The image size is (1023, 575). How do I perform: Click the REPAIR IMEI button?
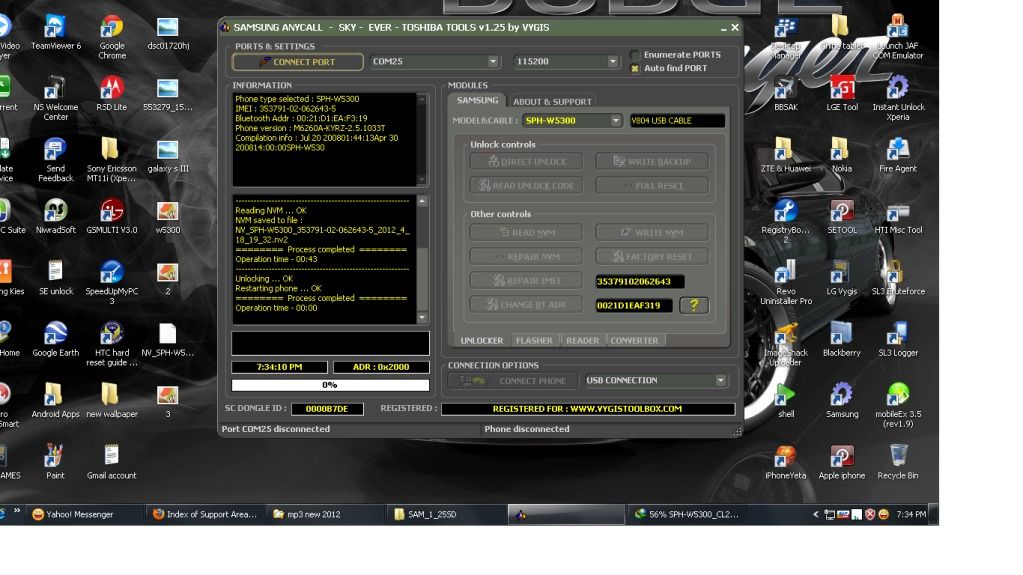click(x=527, y=281)
